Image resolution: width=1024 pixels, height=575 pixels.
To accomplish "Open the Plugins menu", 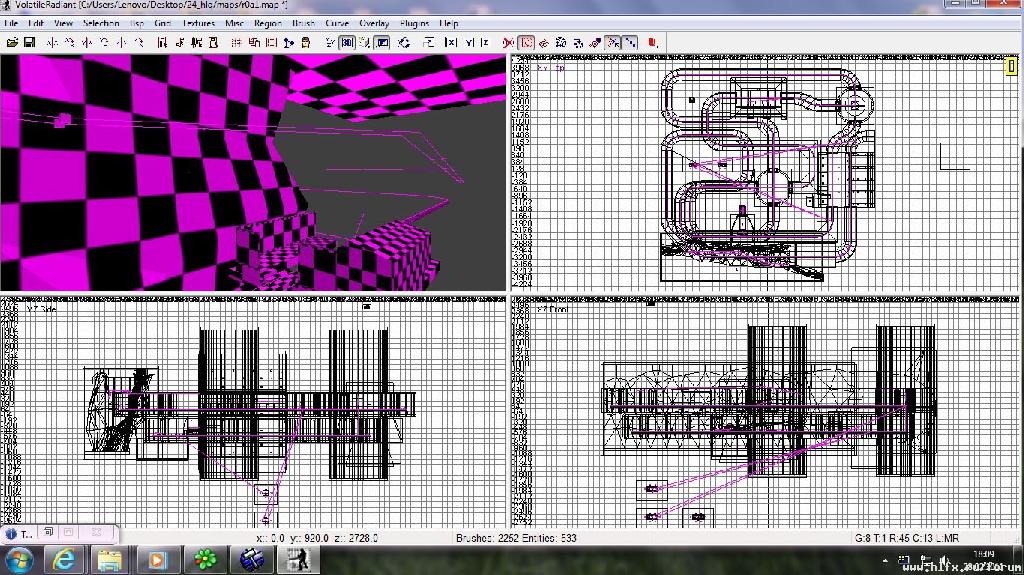I will click(414, 23).
